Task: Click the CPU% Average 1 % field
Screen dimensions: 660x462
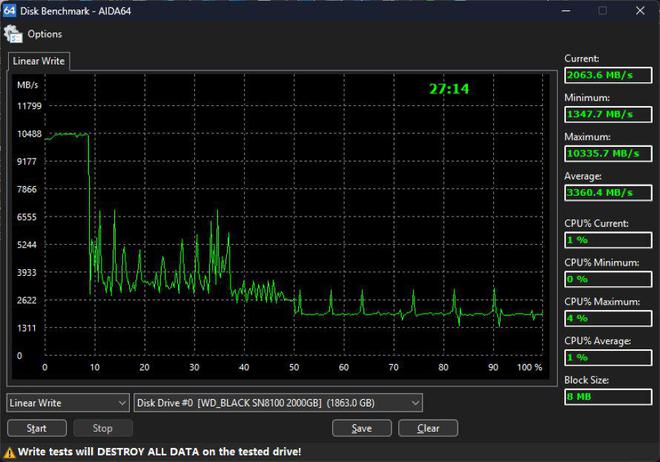Action: [608, 358]
